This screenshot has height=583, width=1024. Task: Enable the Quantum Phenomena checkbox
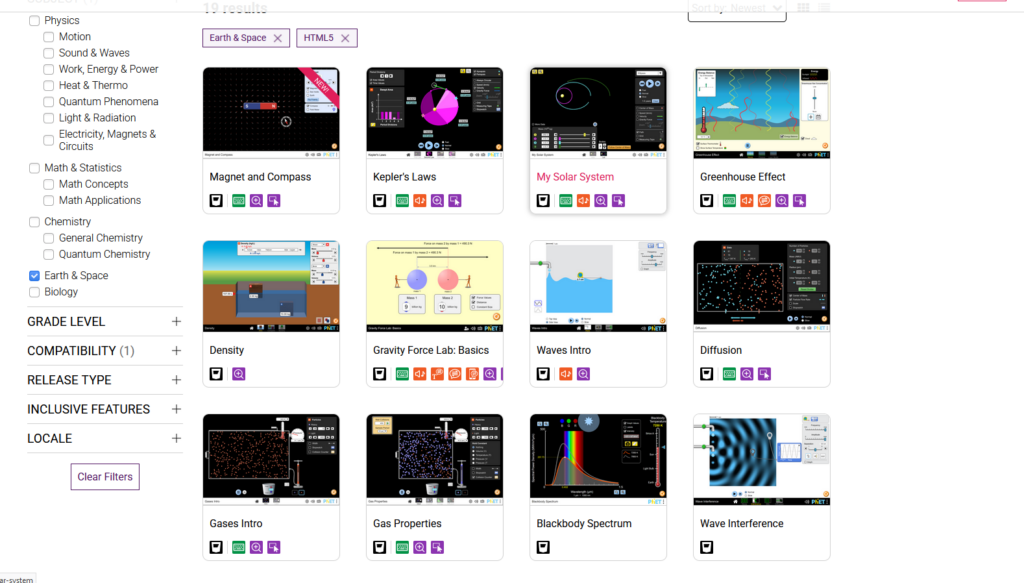(49, 102)
